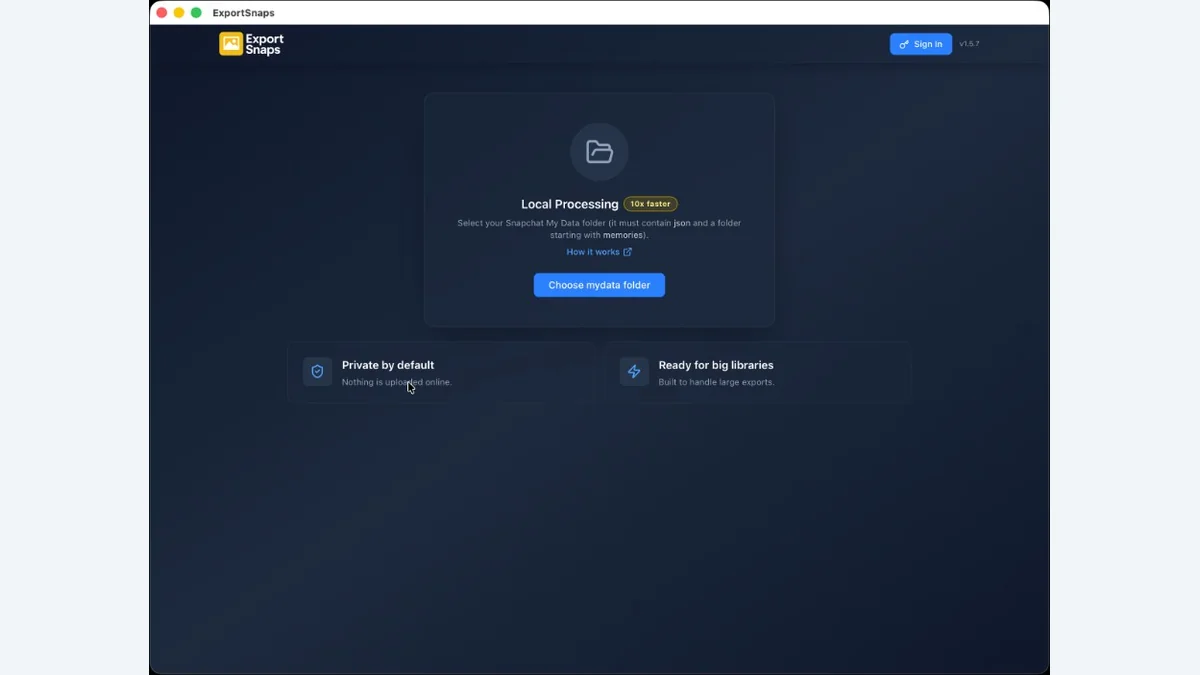Screen dimensions: 1200x675
Task: Click the 'Nothing is uploaded online.' text
Action: tap(397, 382)
